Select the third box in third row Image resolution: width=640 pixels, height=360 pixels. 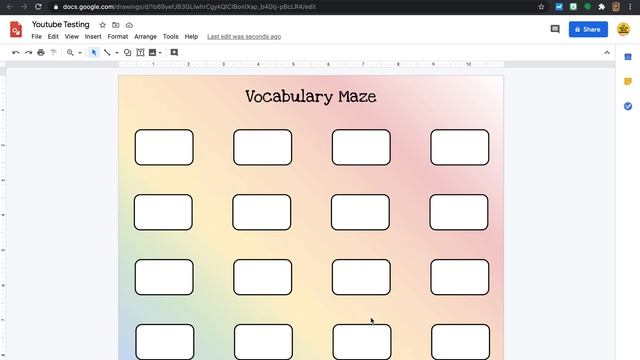[361, 277]
